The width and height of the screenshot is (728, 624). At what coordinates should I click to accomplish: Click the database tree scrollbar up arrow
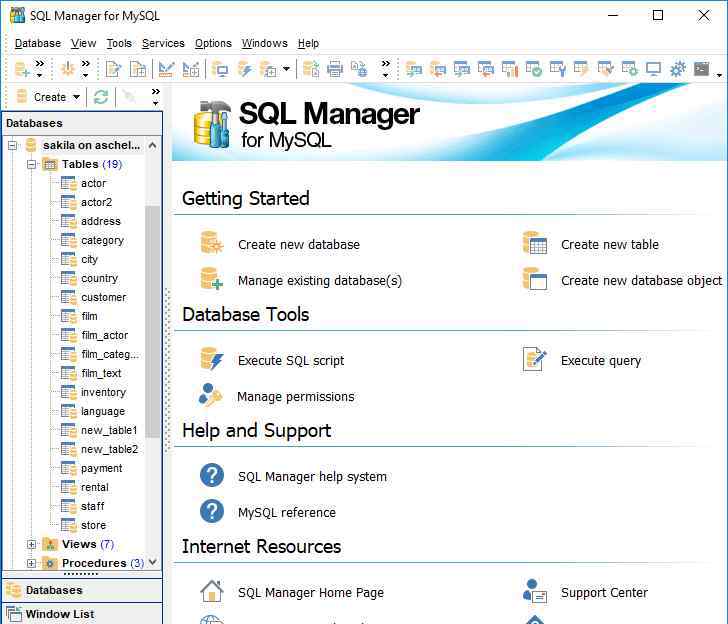coord(152,145)
